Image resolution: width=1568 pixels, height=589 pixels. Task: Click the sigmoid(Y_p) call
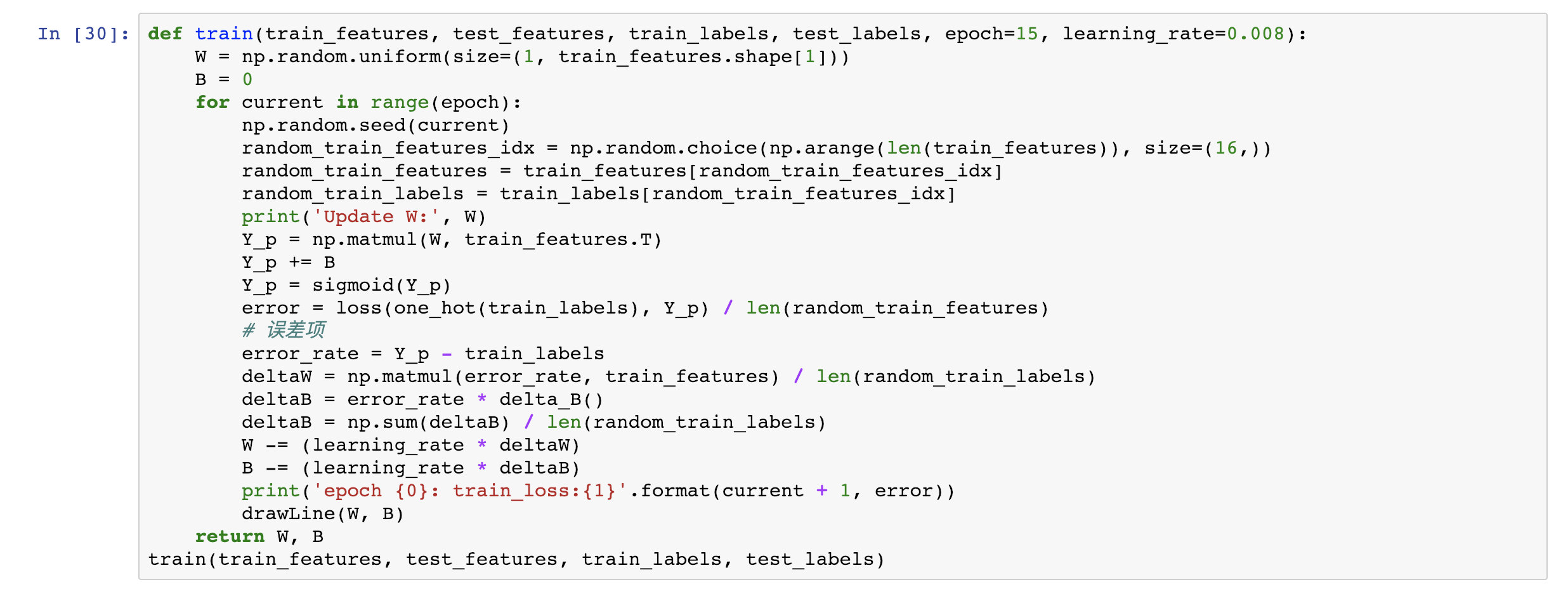click(381, 285)
